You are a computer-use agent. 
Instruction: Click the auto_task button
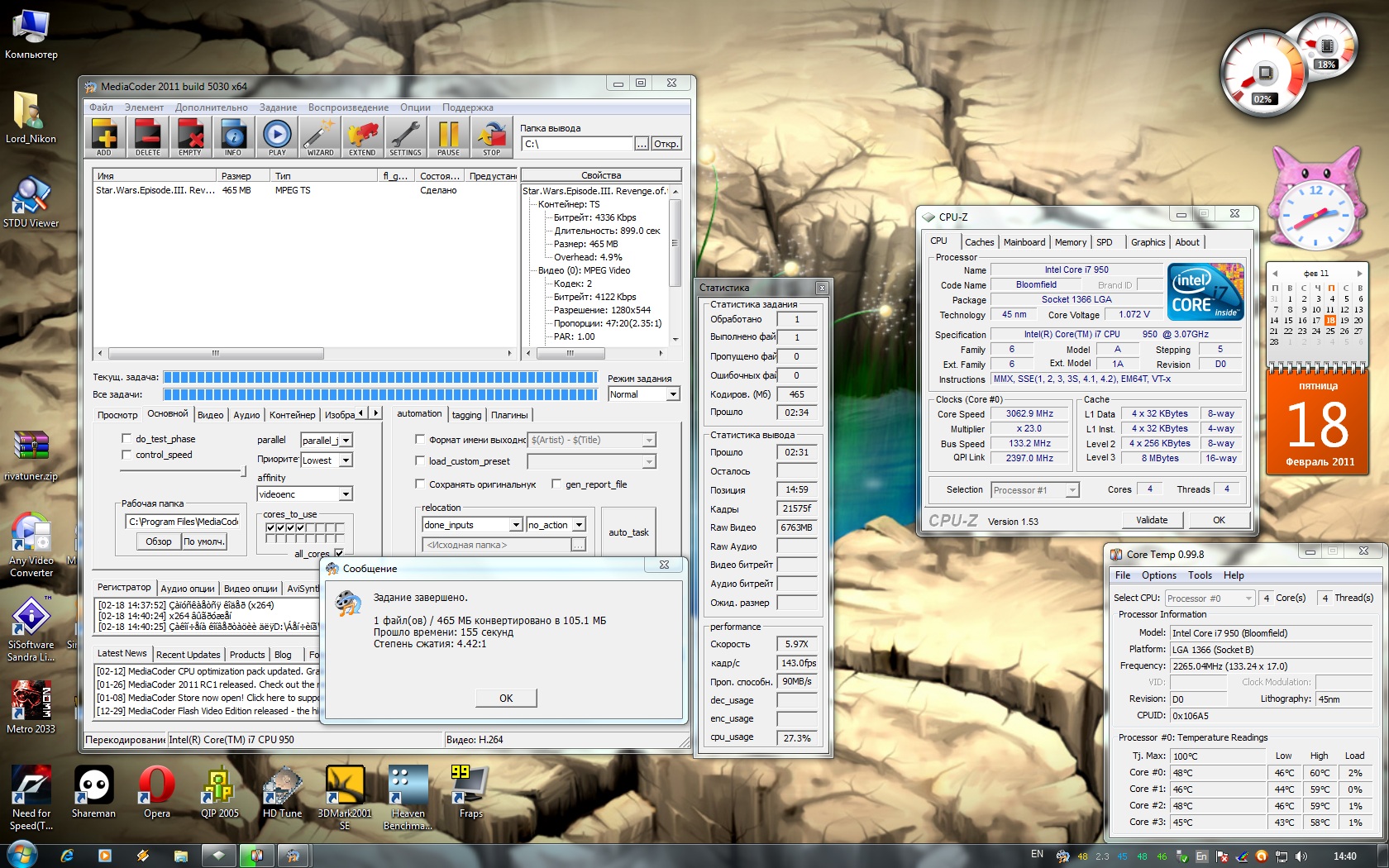click(x=628, y=532)
